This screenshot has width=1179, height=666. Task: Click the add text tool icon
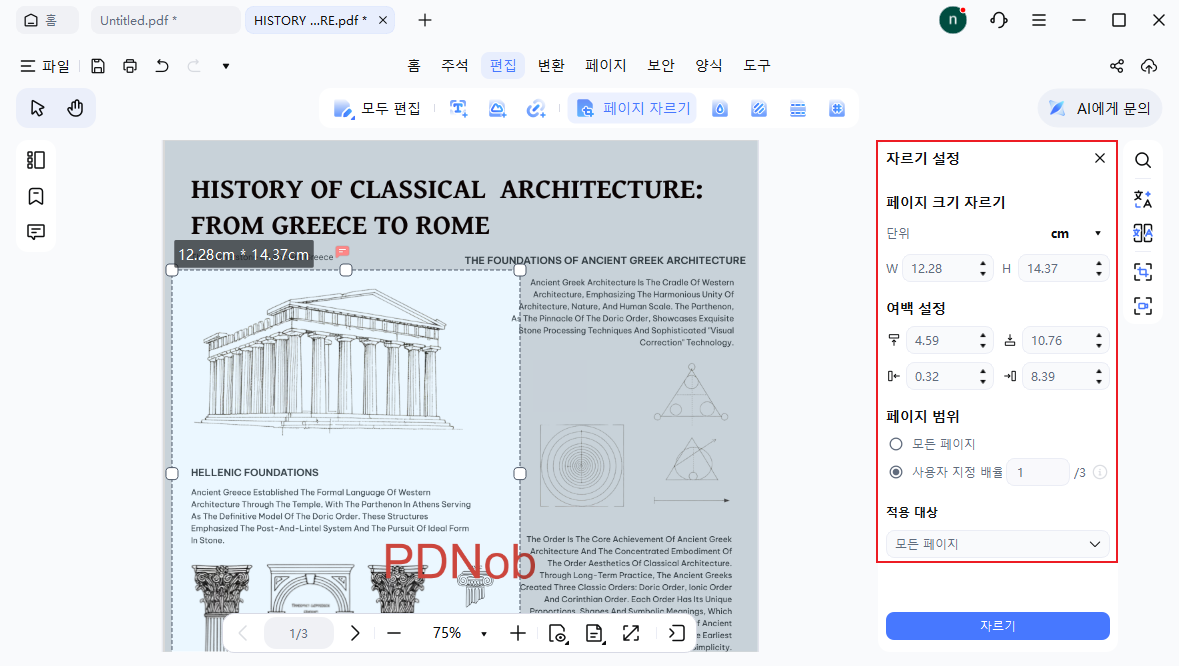pyautogui.click(x=459, y=108)
